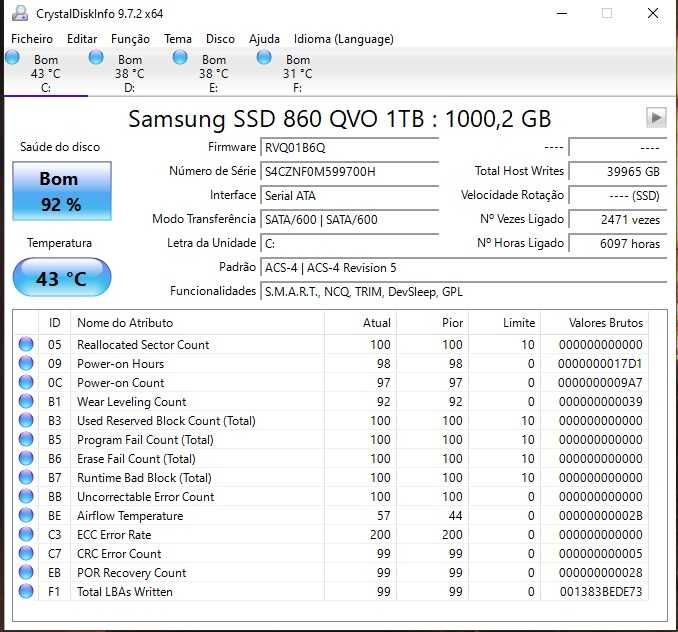Close the CrystalDiskInfo window
The height and width of the screenshot is (632, 678).
click(x=653, y=13)
